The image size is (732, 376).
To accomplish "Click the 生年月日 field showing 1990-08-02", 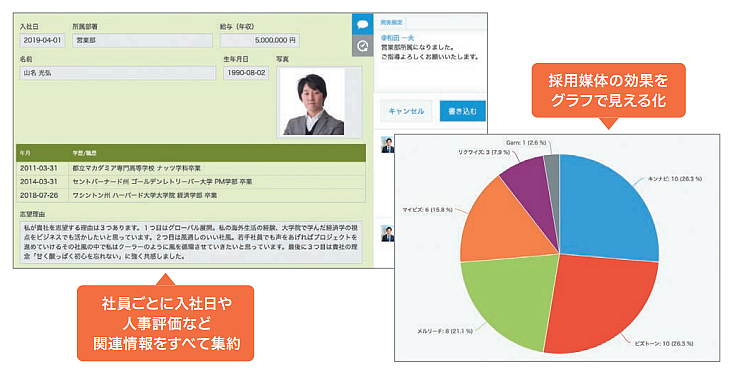I will (246, 73).
